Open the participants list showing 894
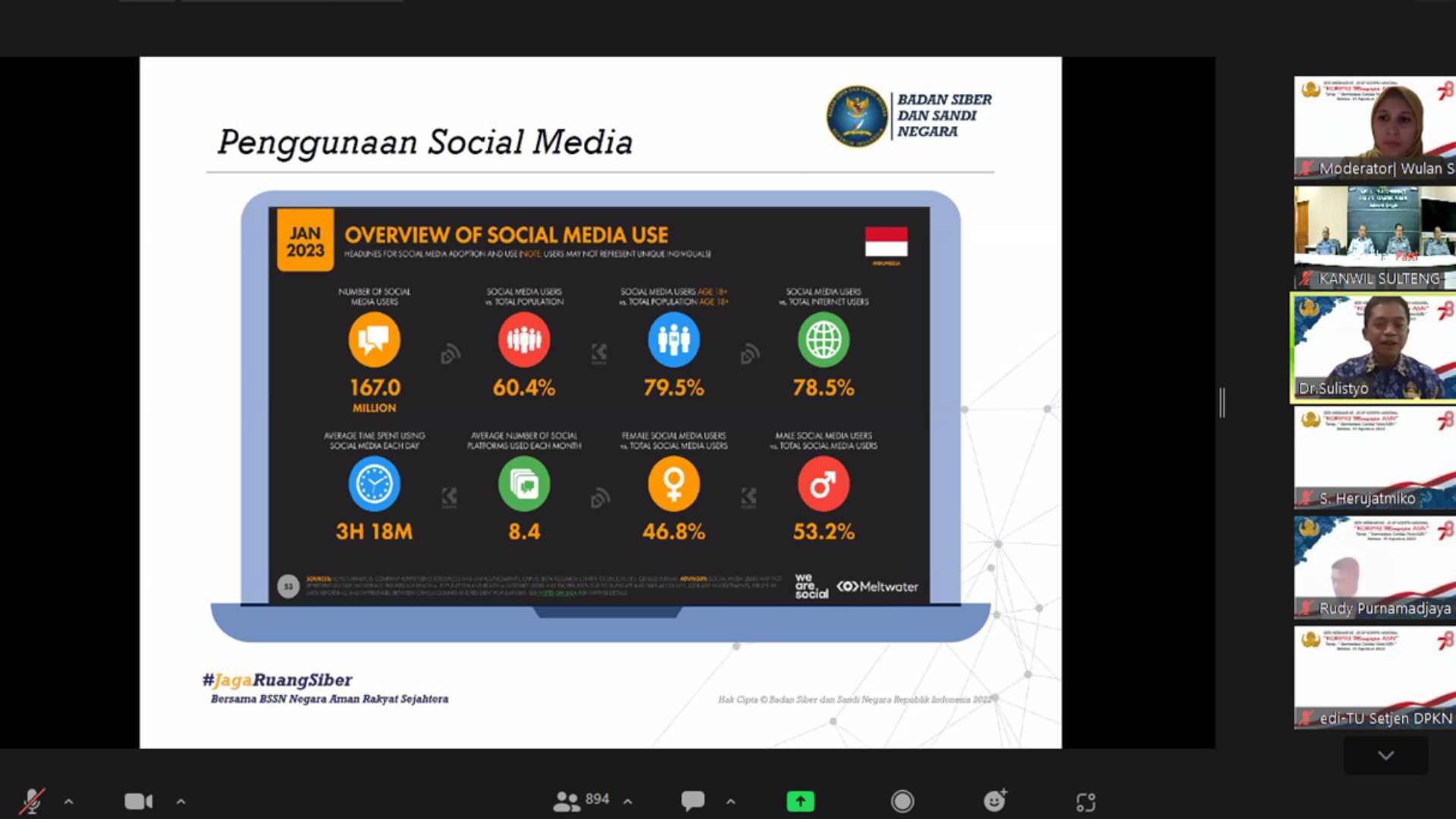Viewport: 1456px width, 819px height. click(582, 800)
